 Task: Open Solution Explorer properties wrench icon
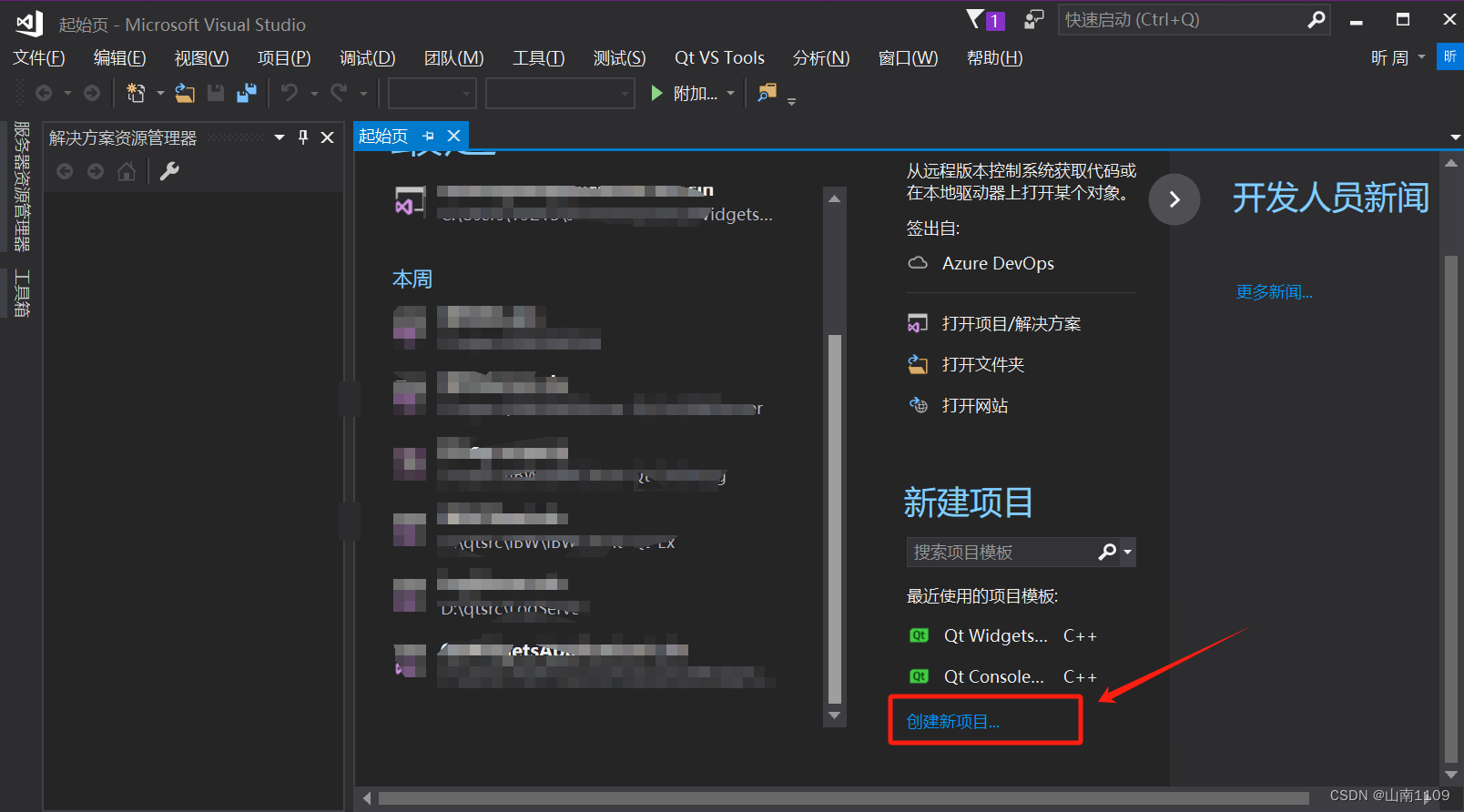click(169, 171)
